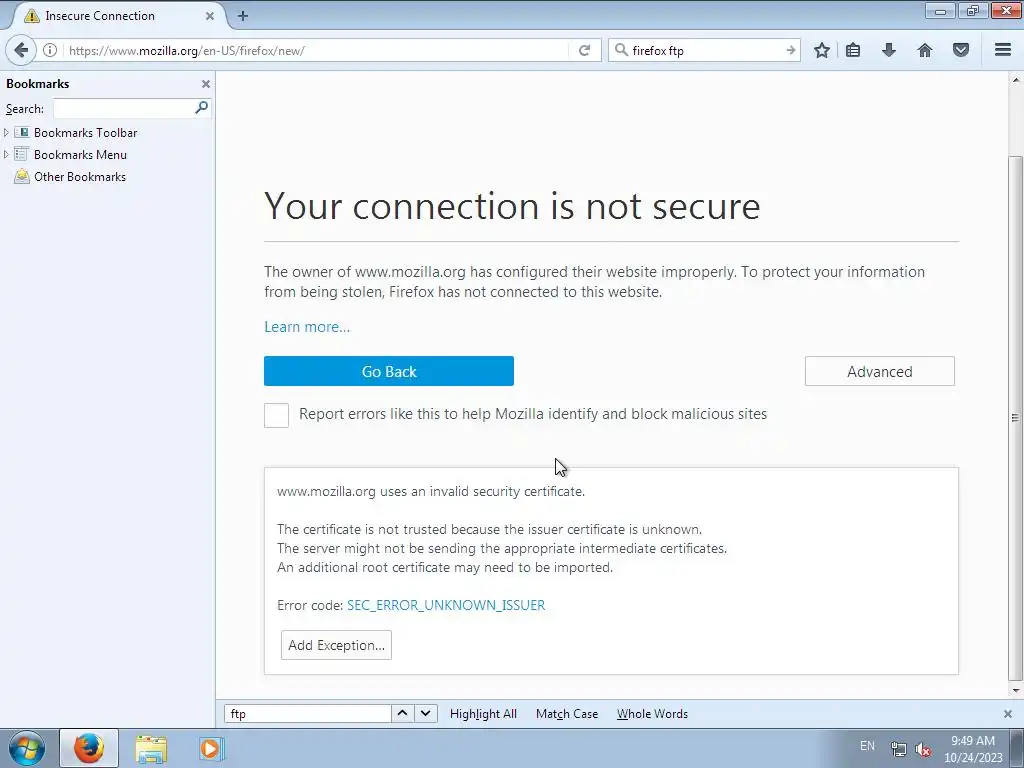Click the page vertical scrollbar thumb
1024x768 pixels.
tap(1015, 418)
